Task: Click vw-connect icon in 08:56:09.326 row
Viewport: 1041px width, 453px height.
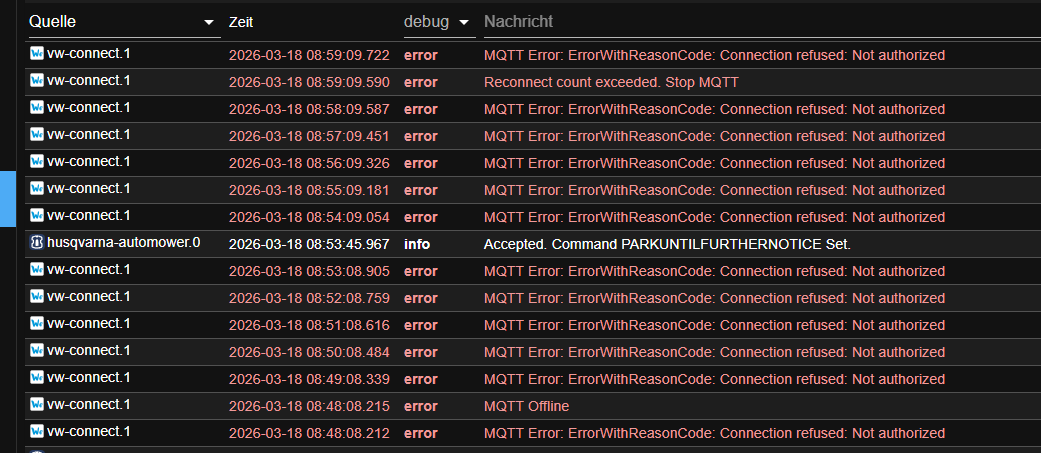Action: coord(37,161)
